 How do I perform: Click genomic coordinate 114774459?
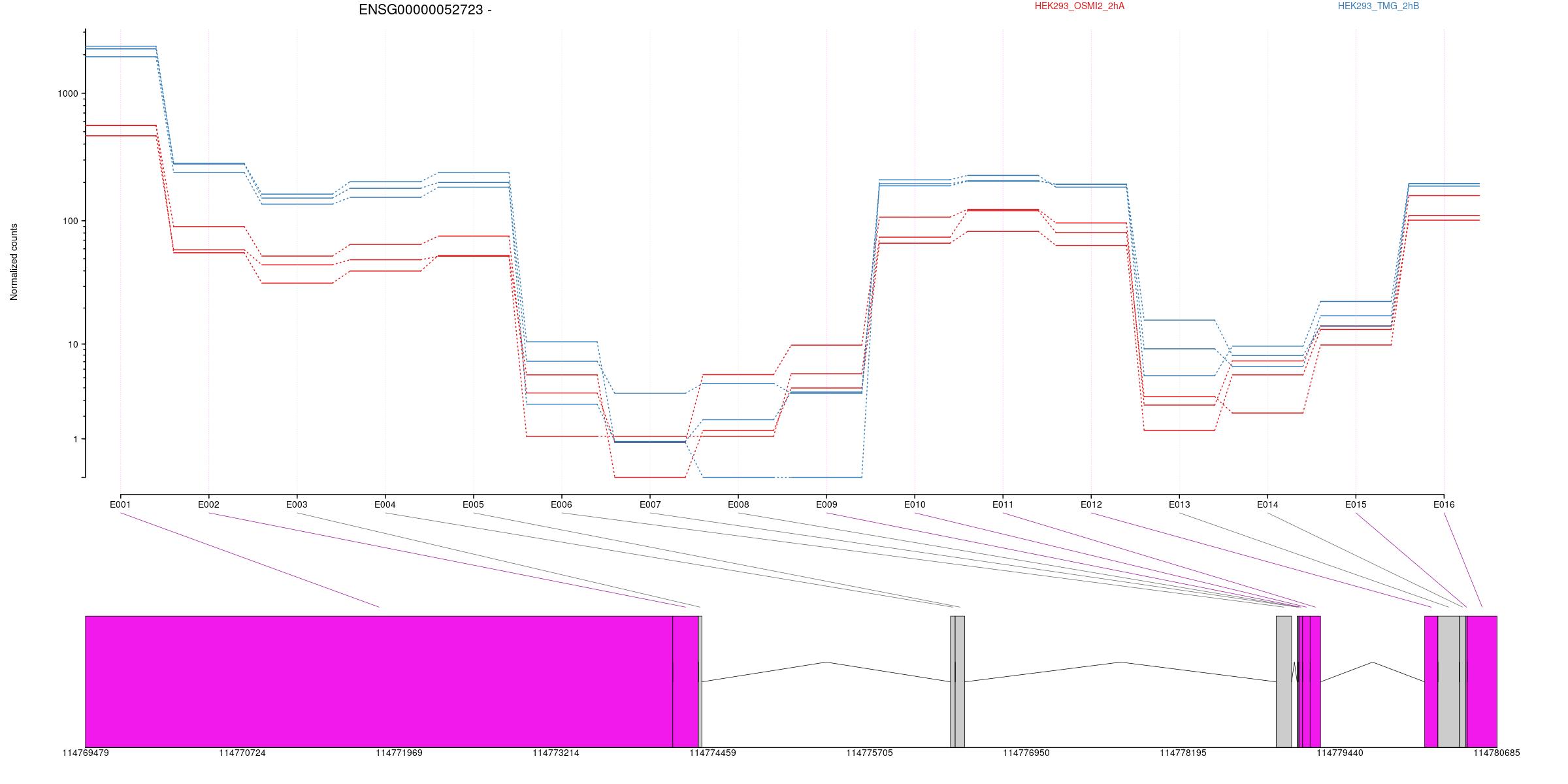713,753
